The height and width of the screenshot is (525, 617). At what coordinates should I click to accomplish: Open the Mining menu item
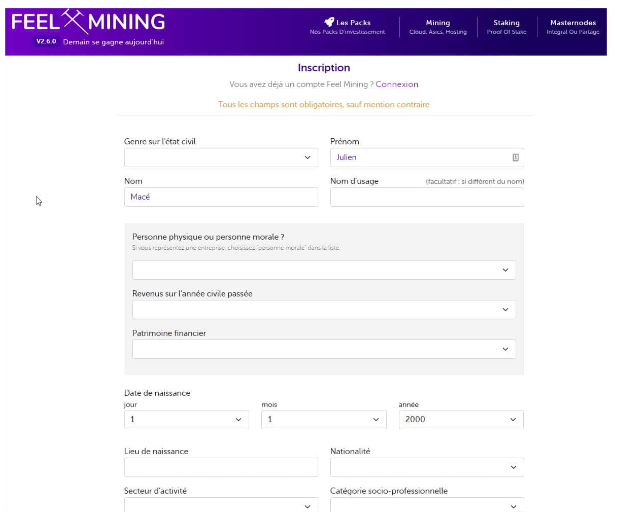(x=438, y=27)
